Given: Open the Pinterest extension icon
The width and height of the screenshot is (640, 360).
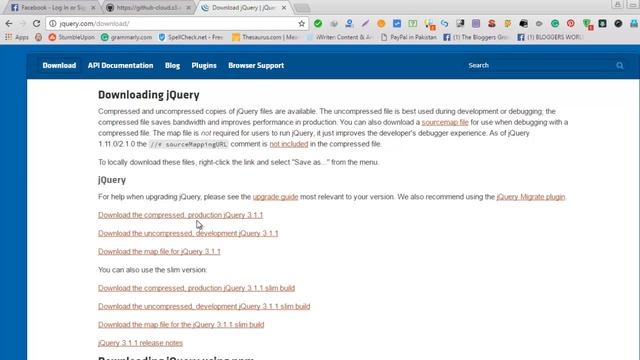Looking at the screenshot, I should 571,24.
